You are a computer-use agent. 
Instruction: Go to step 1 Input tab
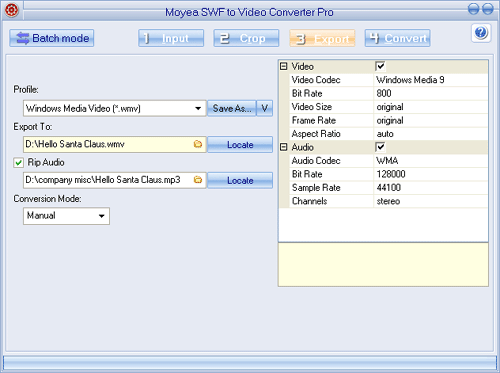171,38
